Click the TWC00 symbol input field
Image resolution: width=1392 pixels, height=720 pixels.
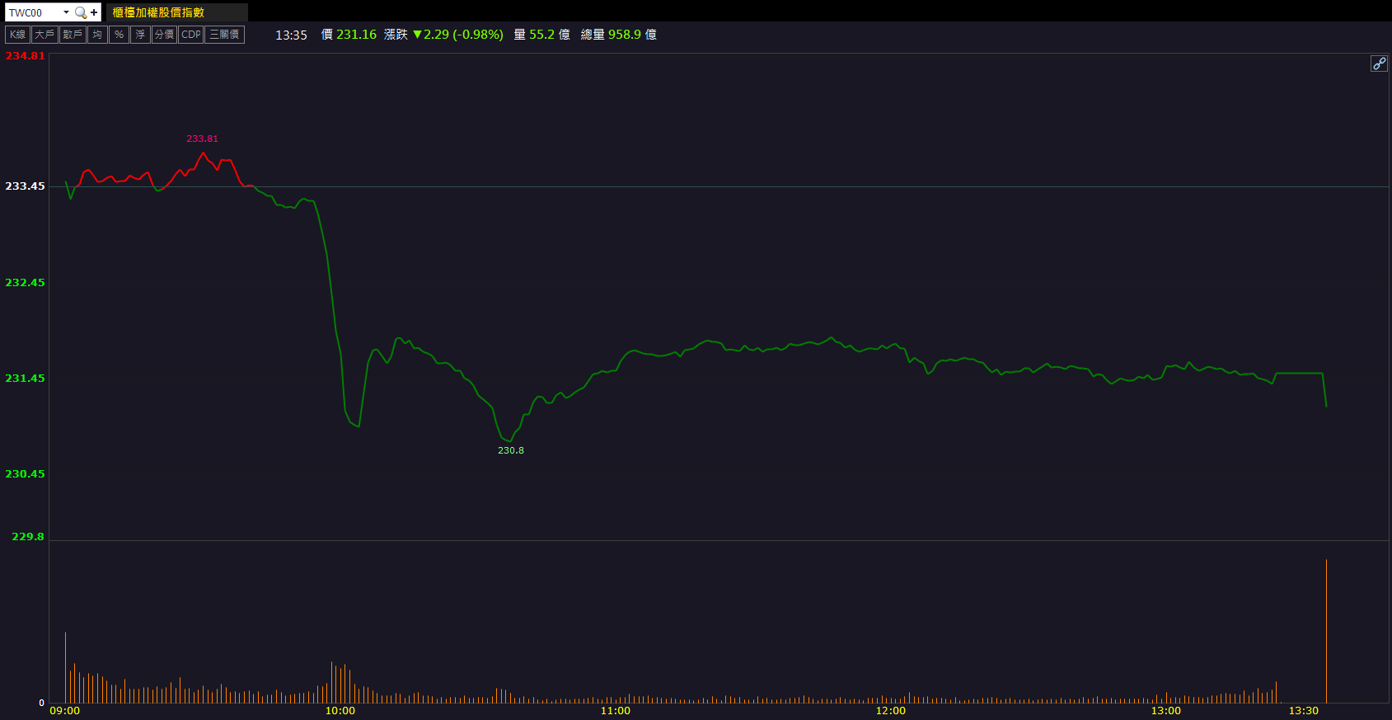pos(33,12)
